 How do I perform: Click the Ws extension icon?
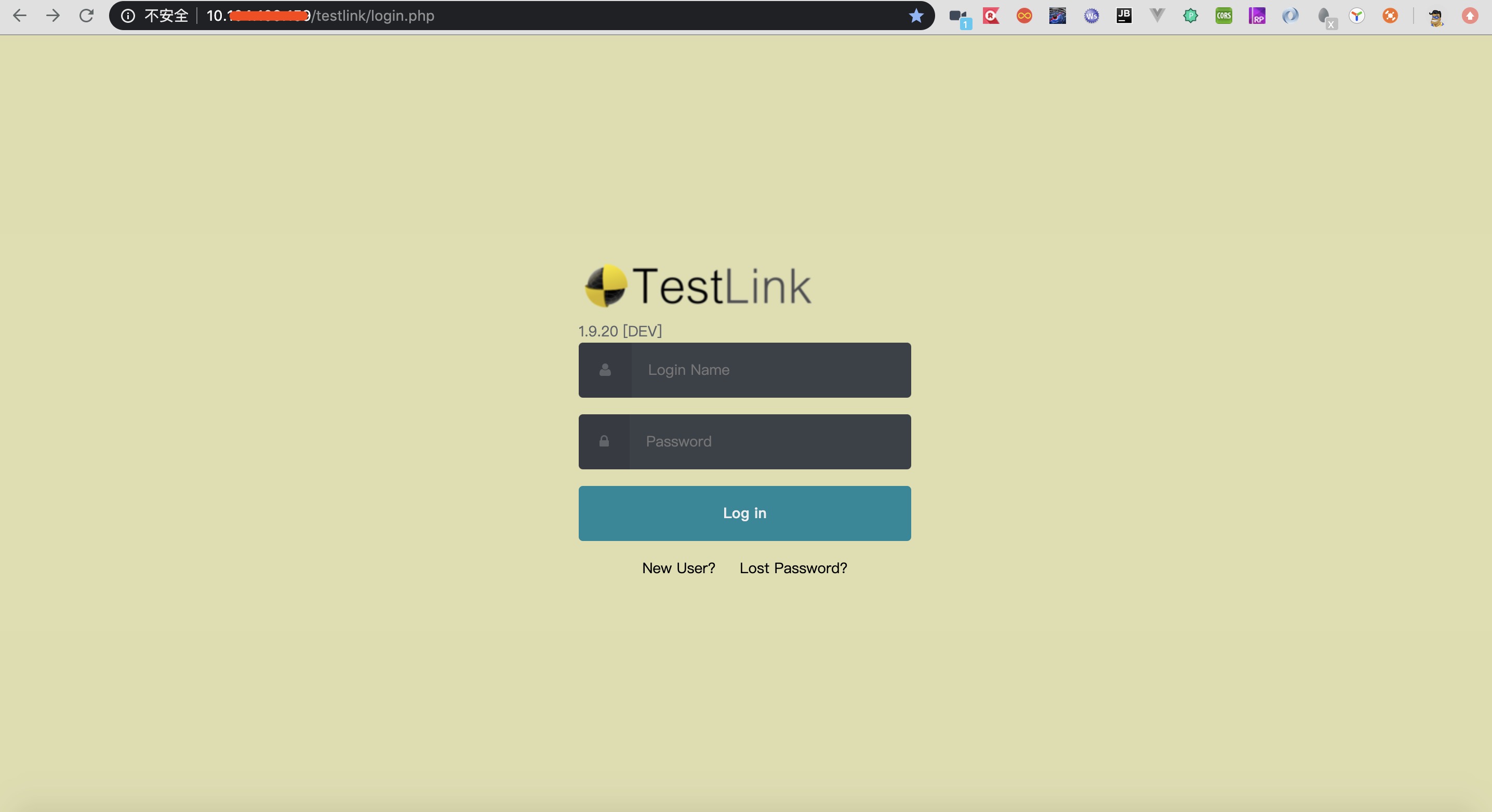(x=1091, y=16)
